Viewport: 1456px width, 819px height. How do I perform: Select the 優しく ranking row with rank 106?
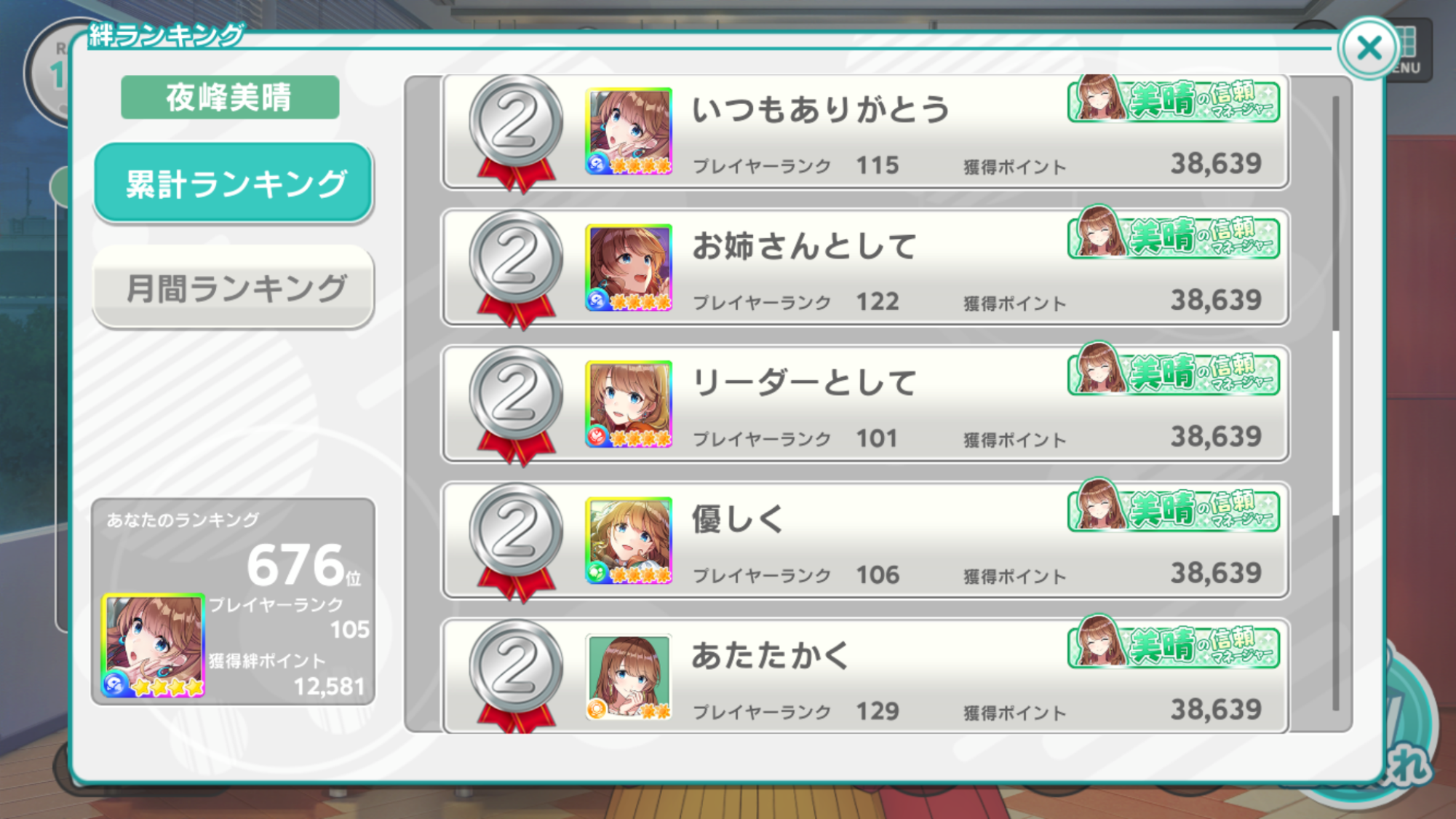(865, 540)
